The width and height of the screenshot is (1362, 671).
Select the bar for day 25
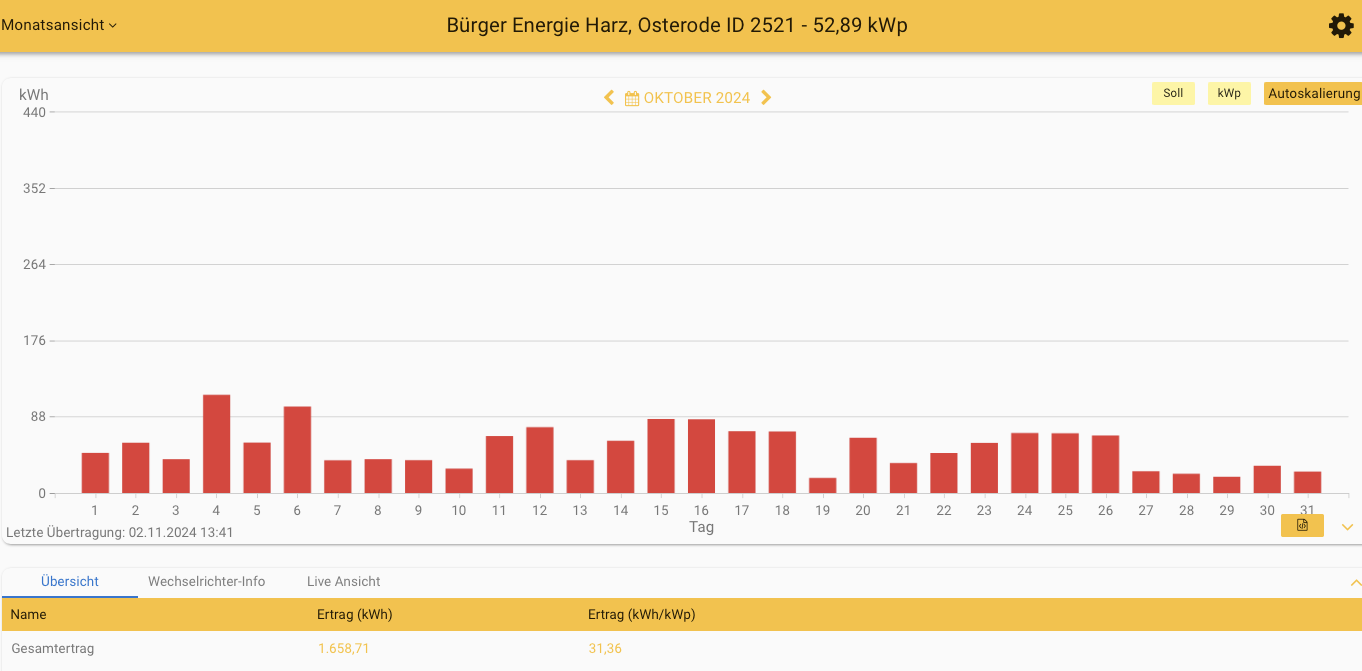pos(1065,463)
